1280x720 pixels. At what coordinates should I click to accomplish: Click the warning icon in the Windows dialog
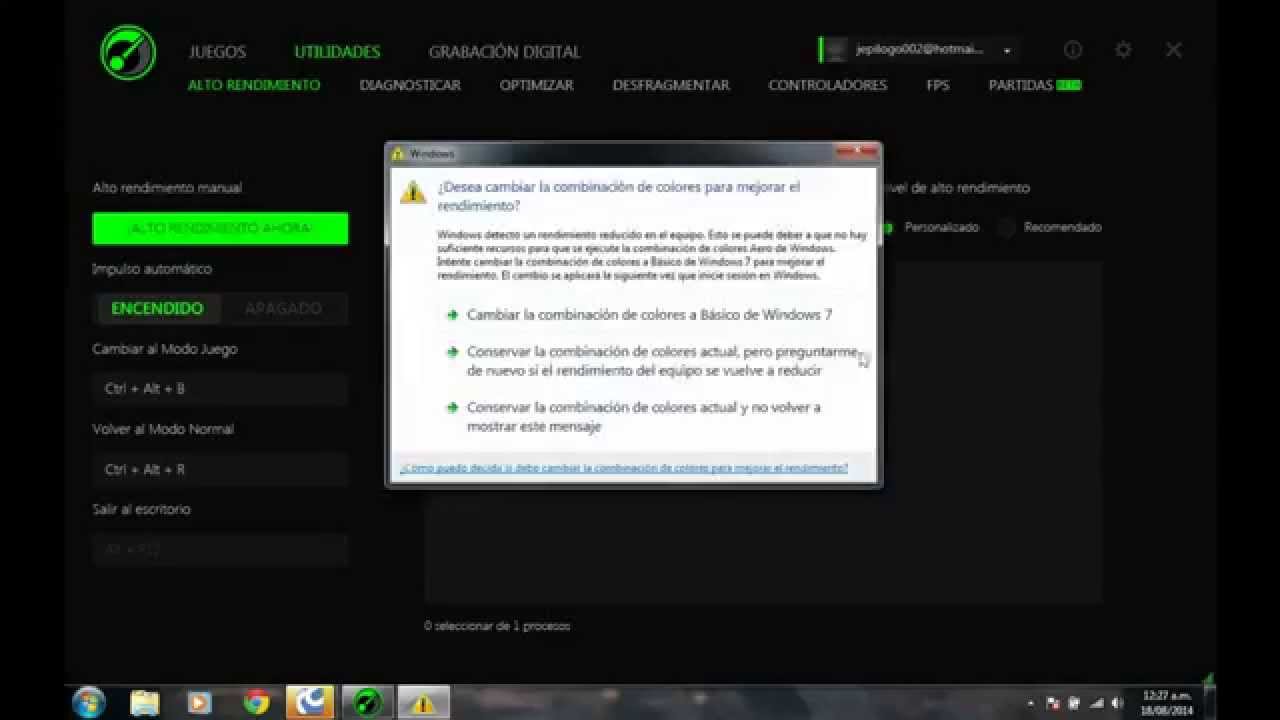click(x=413, y=191)
